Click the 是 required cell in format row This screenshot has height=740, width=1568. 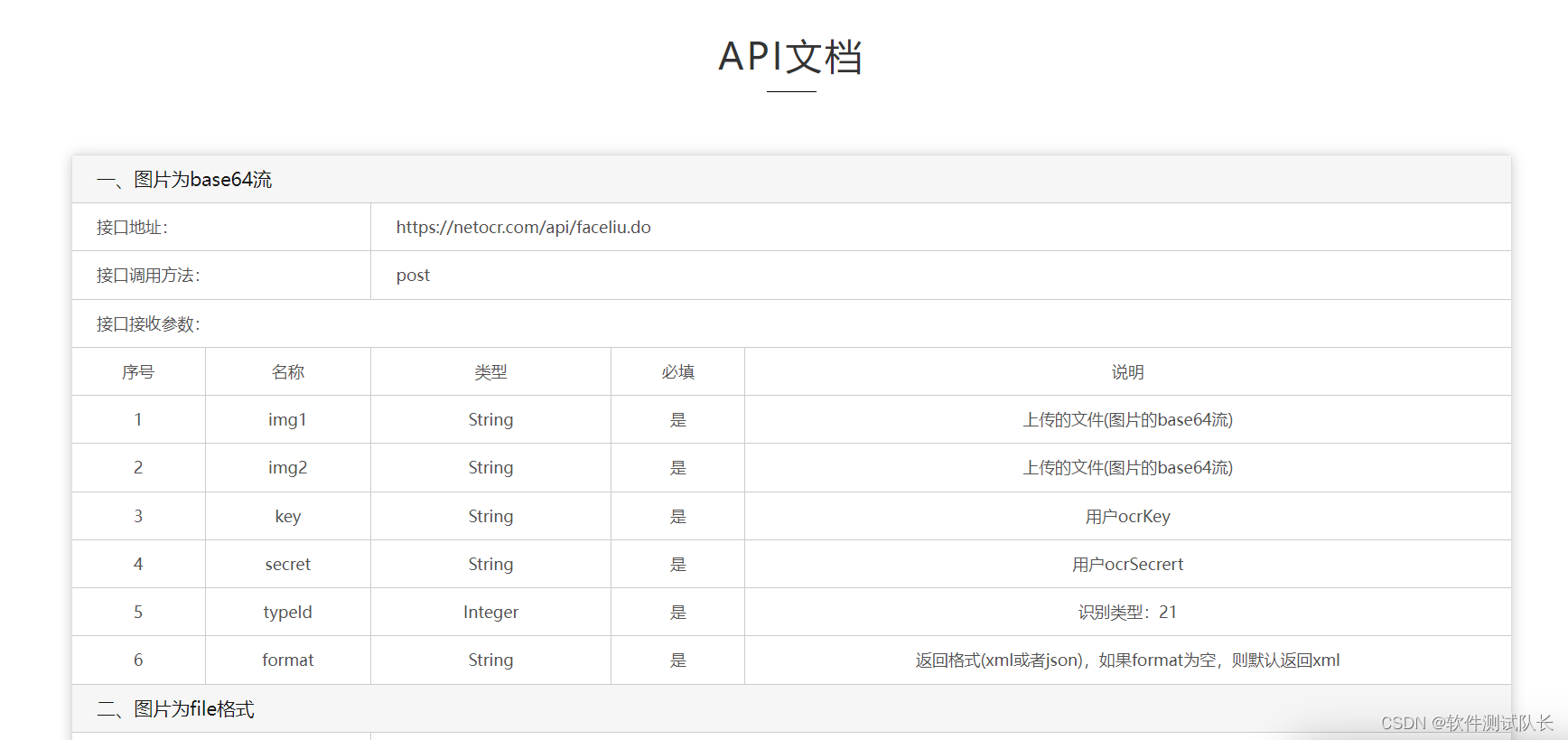click(x=677, y=660)
